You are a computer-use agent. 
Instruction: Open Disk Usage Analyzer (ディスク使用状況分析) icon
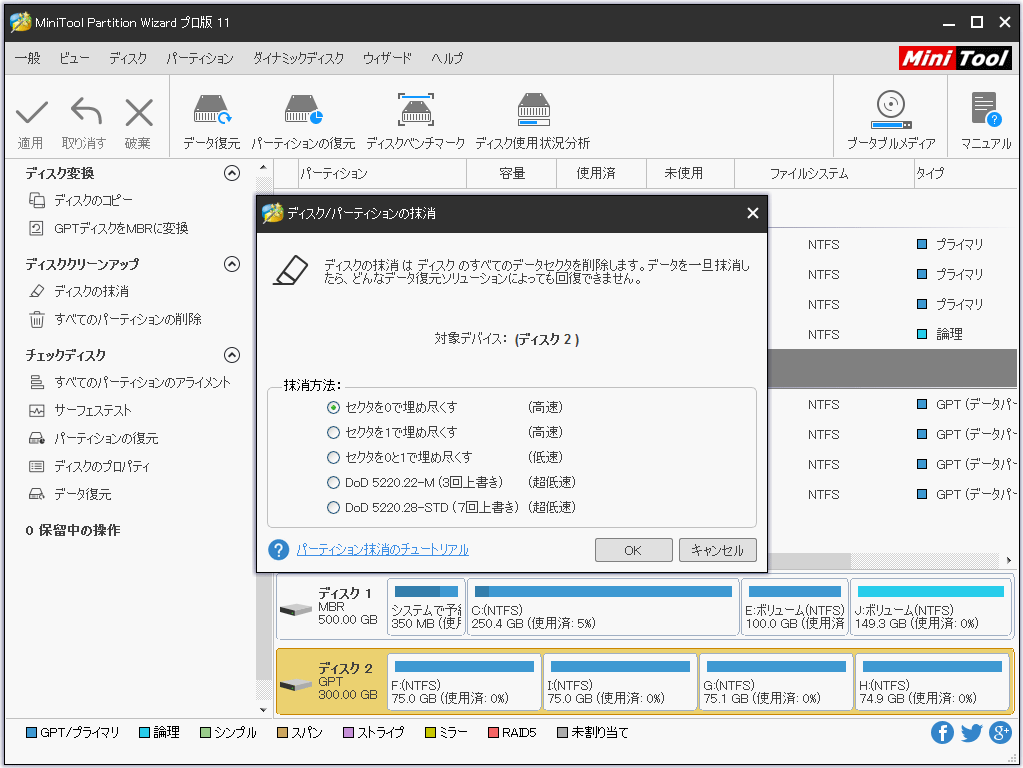533,110
